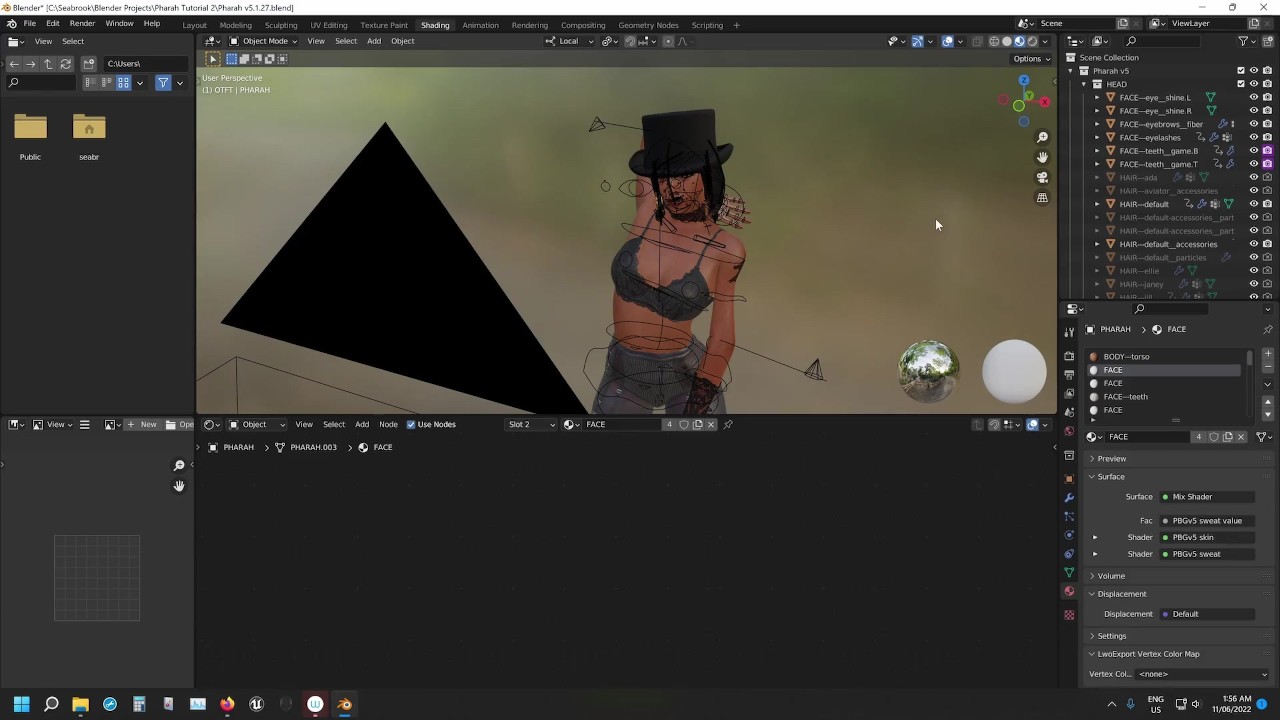
Task: Open the node editor Node menu
Action: pyautogui.click(x=388, y=425)
